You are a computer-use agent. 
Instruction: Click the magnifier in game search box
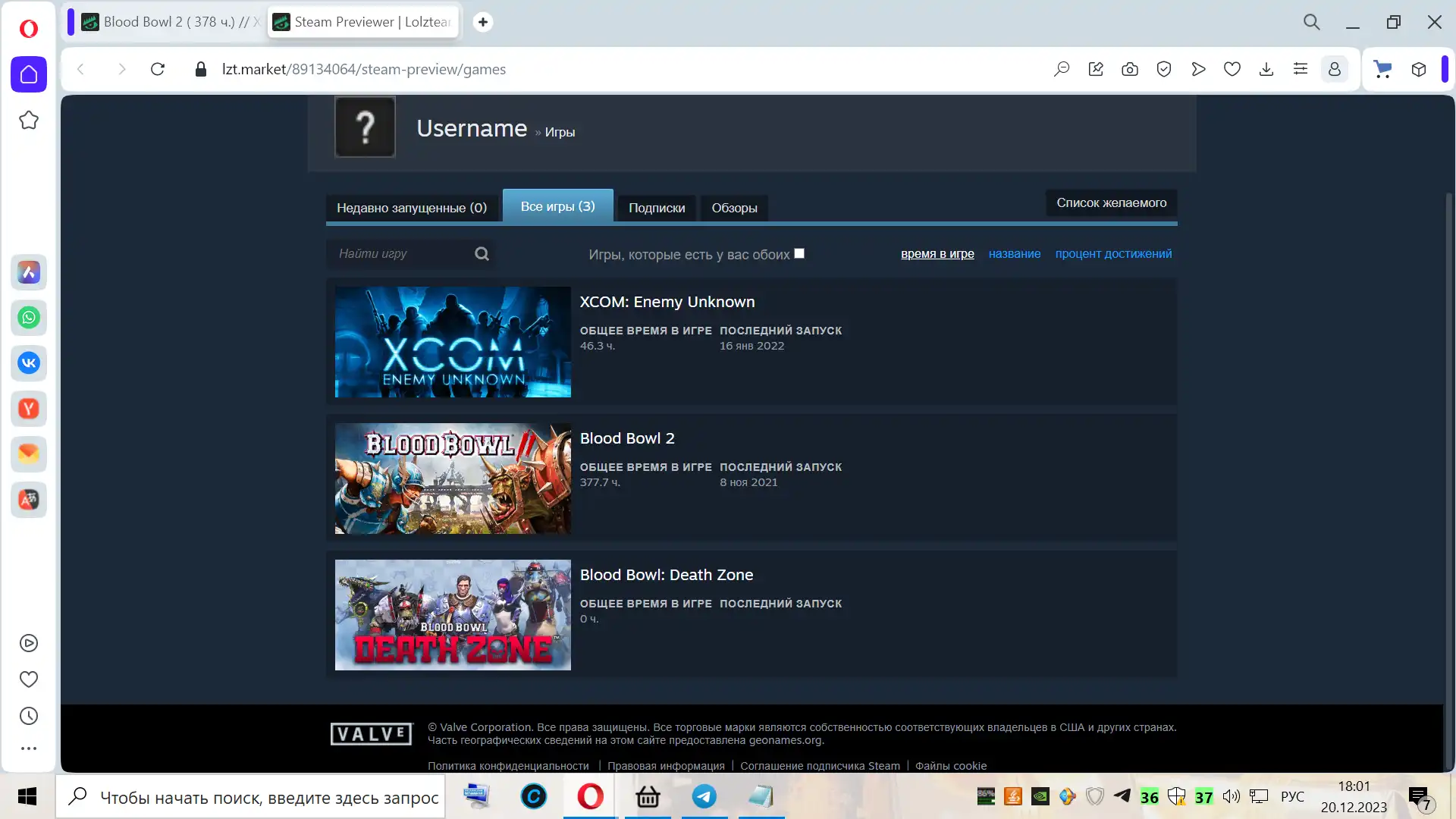(x=482, y=254)
